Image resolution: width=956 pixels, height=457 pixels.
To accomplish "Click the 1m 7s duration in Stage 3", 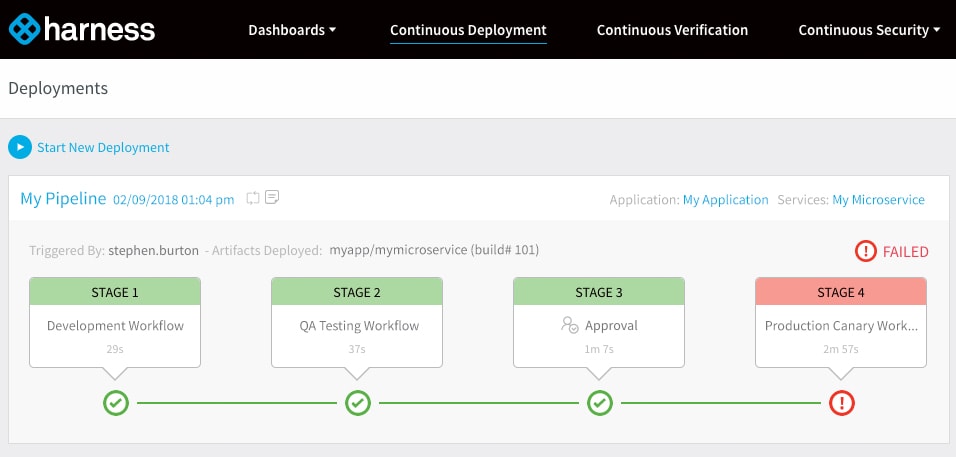I will (x=599, y=349).
